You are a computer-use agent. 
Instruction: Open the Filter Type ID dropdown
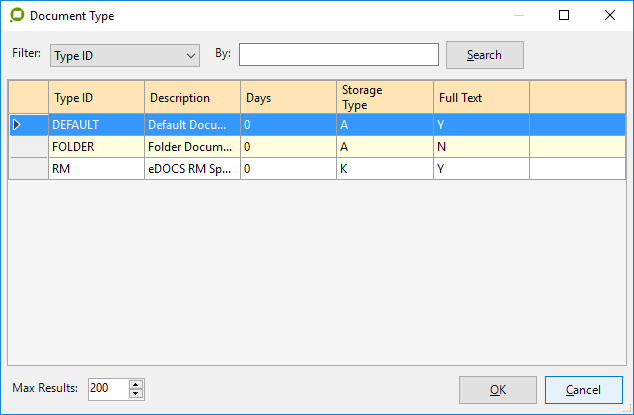point(124,55)
